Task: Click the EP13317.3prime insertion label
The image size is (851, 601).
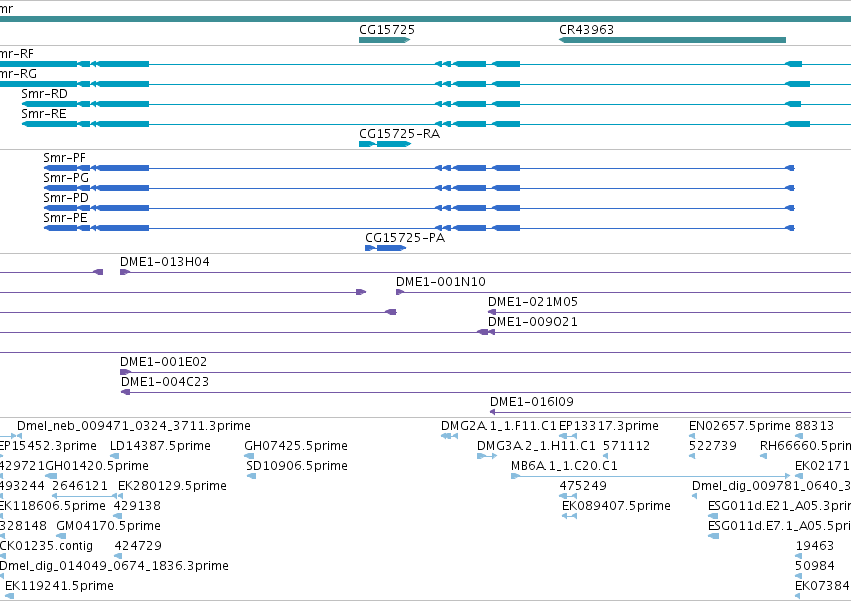Action: (x=609, y=426)
